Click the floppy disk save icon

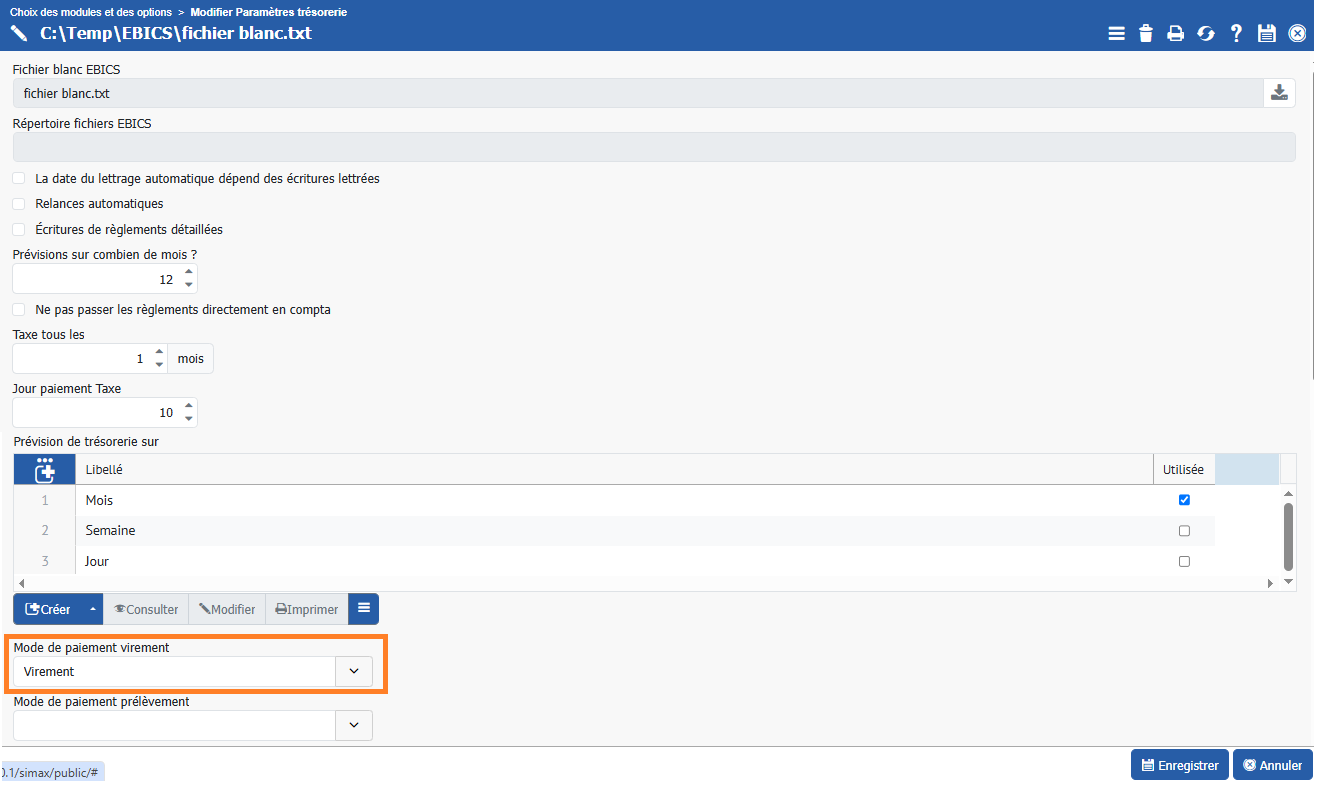[1267, 34]
